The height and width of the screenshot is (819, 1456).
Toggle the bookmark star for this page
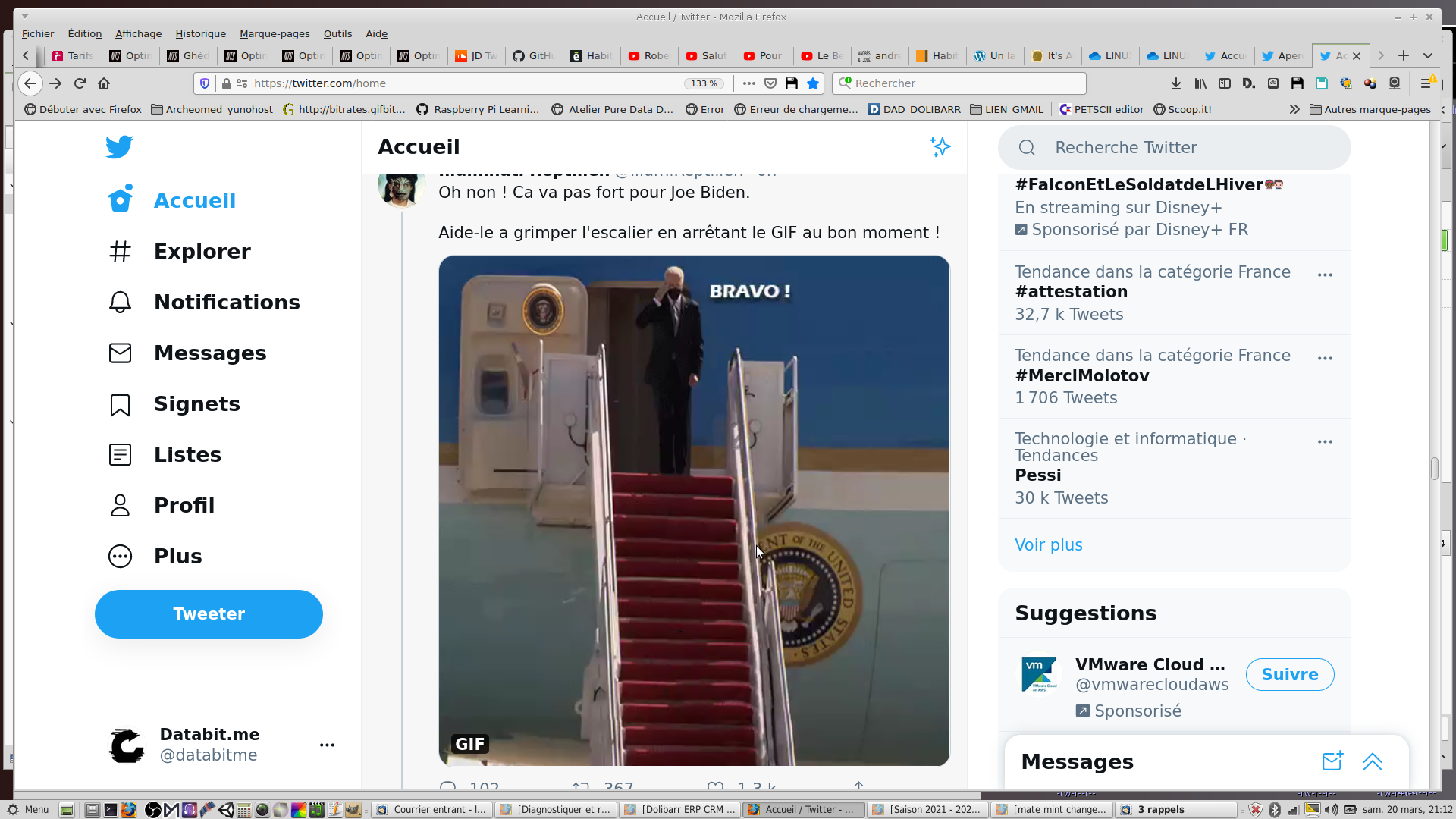click(813, 83)
